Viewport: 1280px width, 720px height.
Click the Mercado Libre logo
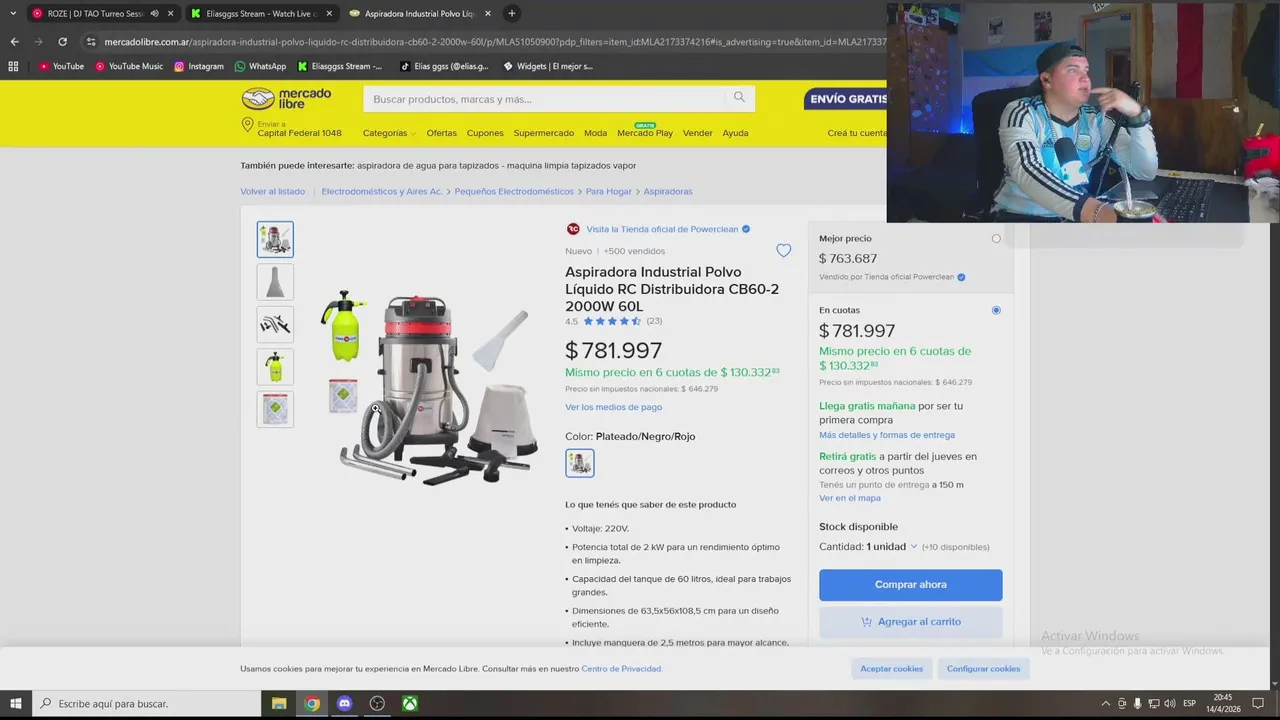286,99
